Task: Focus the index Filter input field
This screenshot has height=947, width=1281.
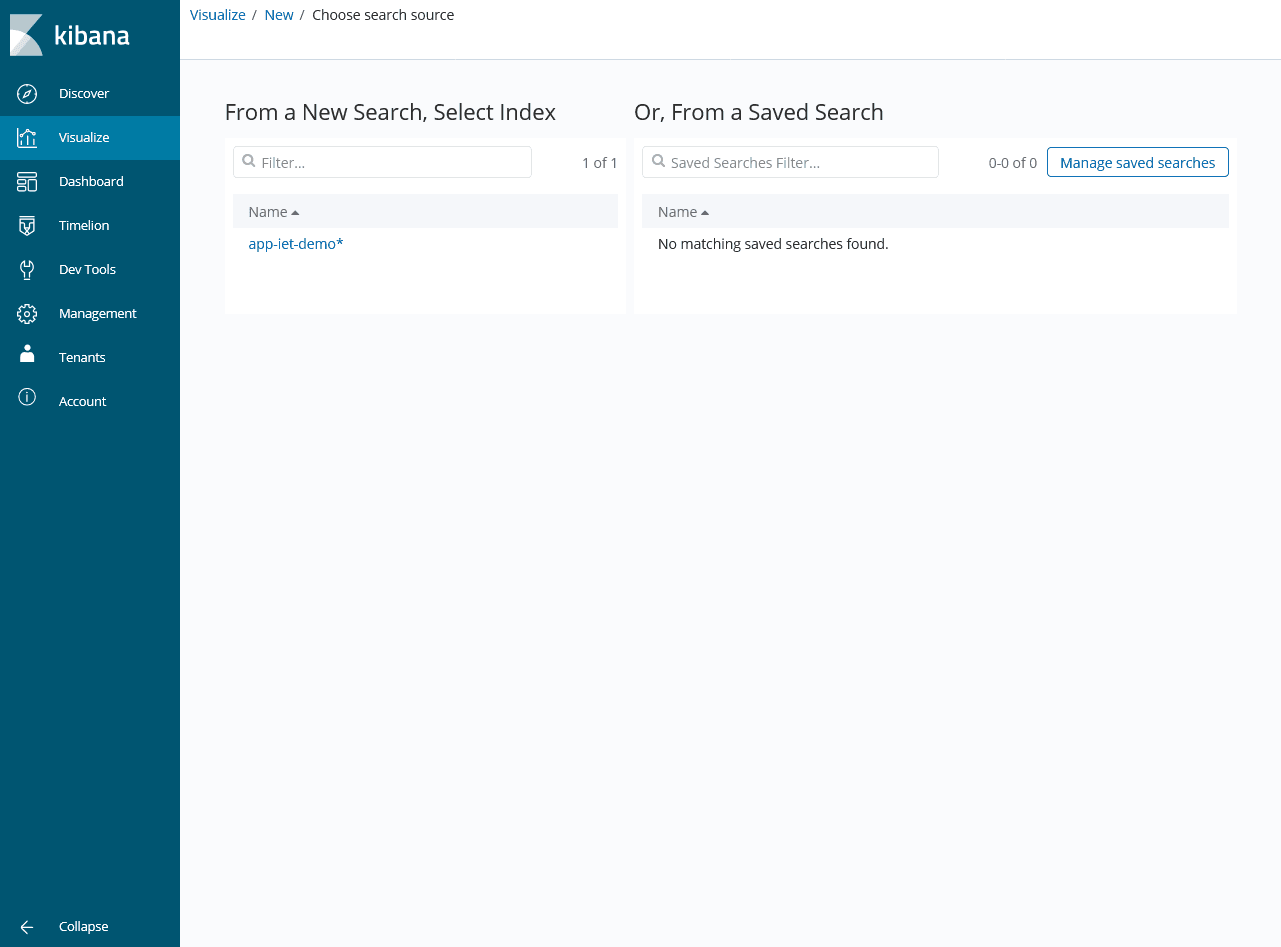Action: pos(392,163)
